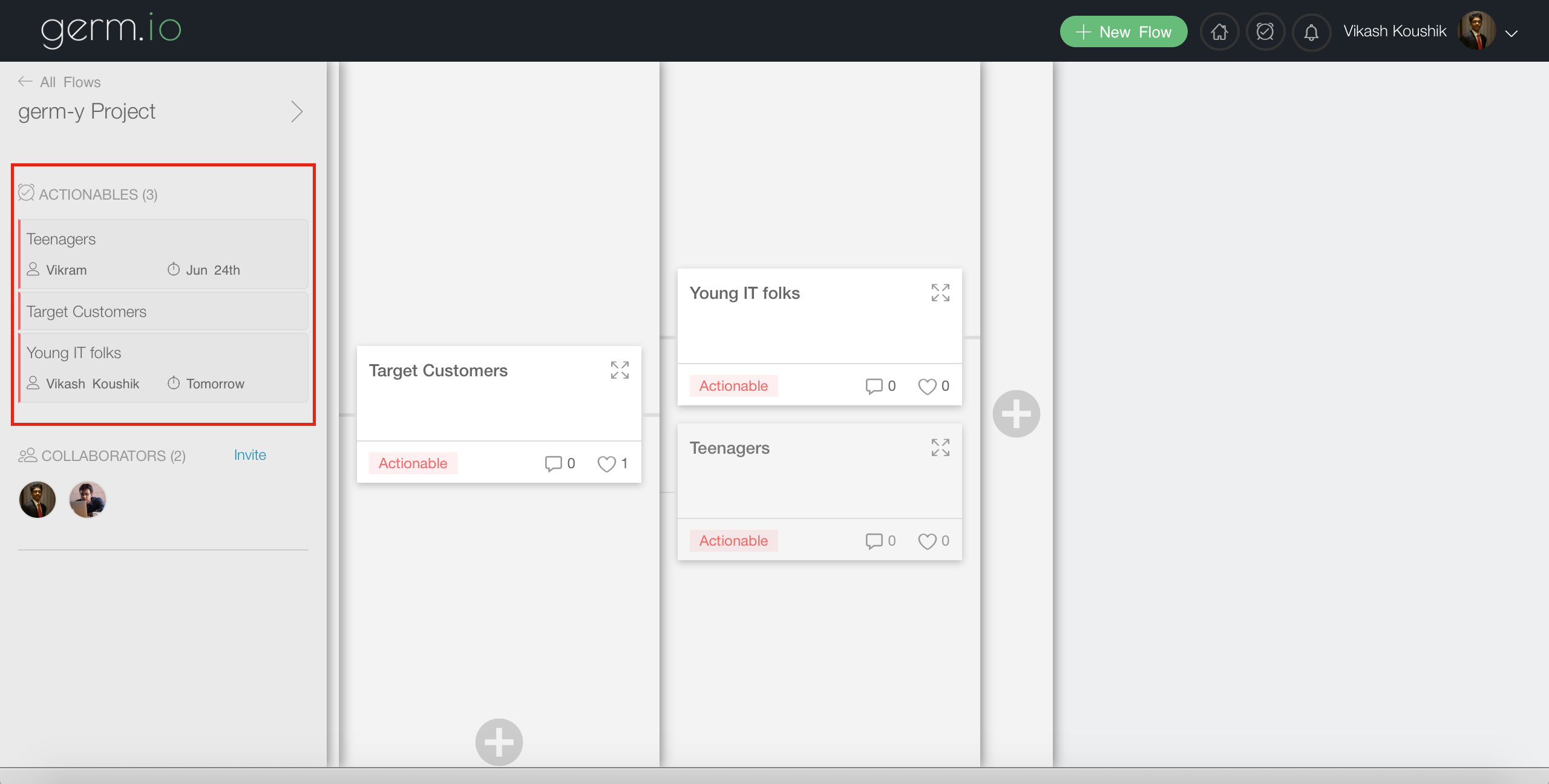The image size is (1549, 784).
Task: Add a new column with plus button
Action: (x=1016, y=414)
